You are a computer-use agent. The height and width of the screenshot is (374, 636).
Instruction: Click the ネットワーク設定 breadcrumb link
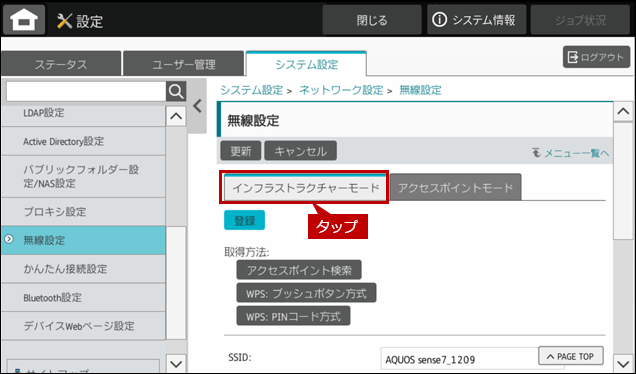pos(341,90)
